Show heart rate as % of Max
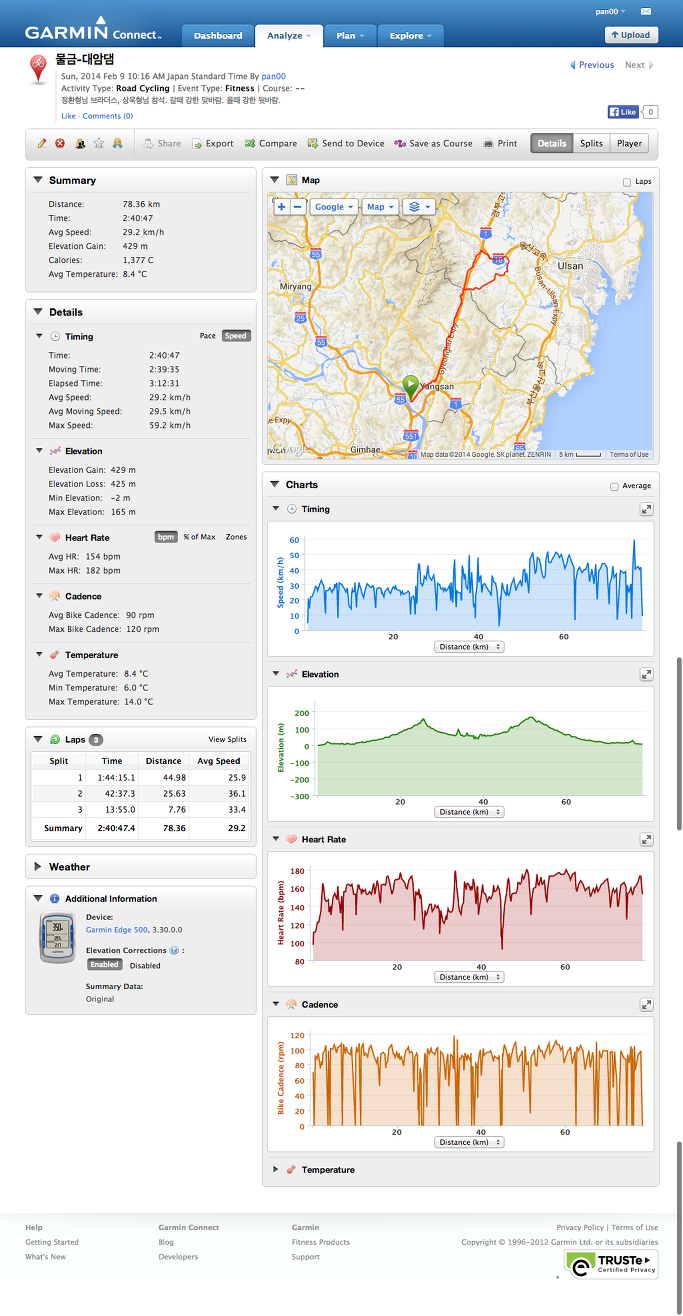683x1316 pixels. [x=199, y=537]
